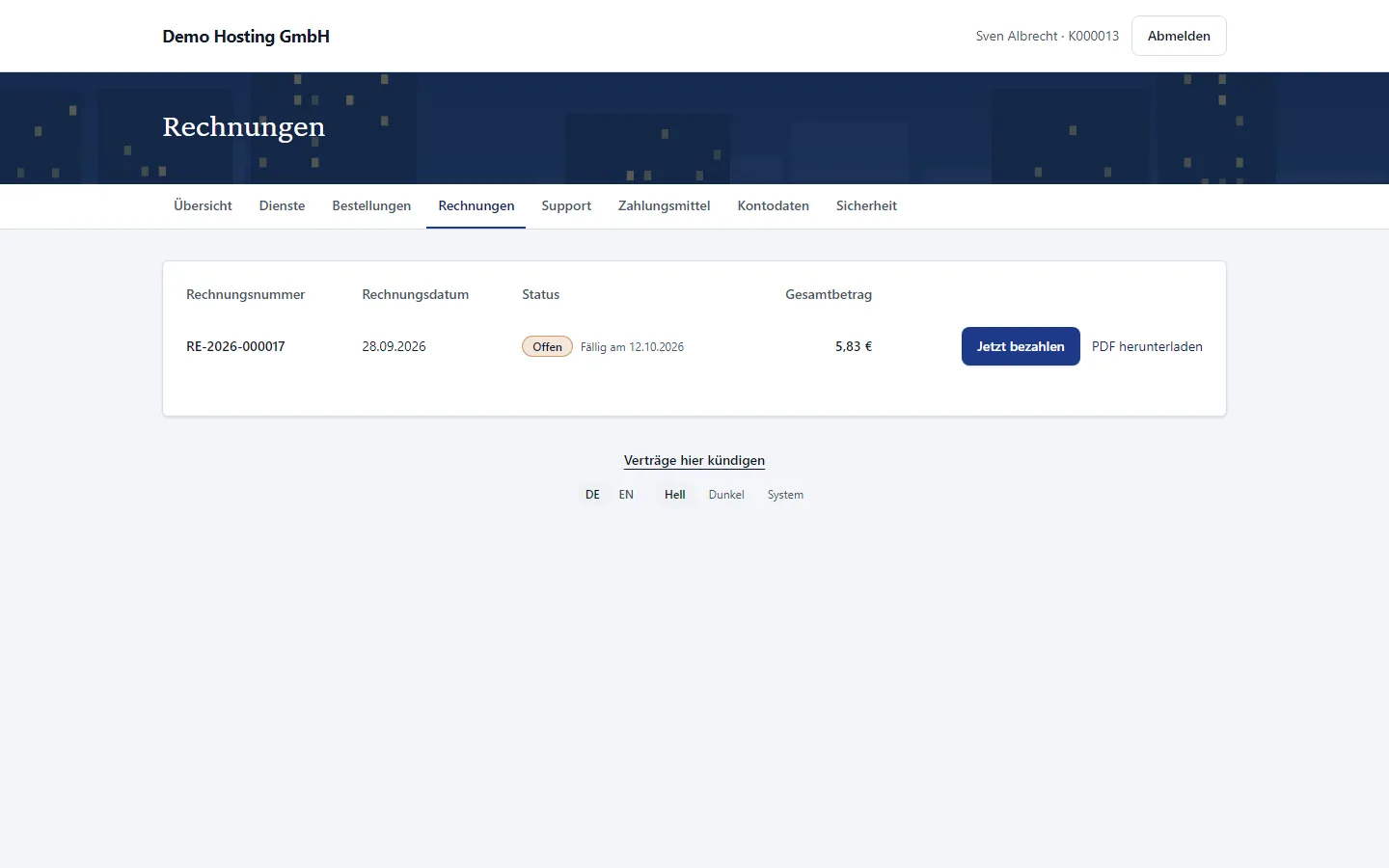Click the Offen status badge
Viewport: 1389px width, 868px height.
point(547,346)
